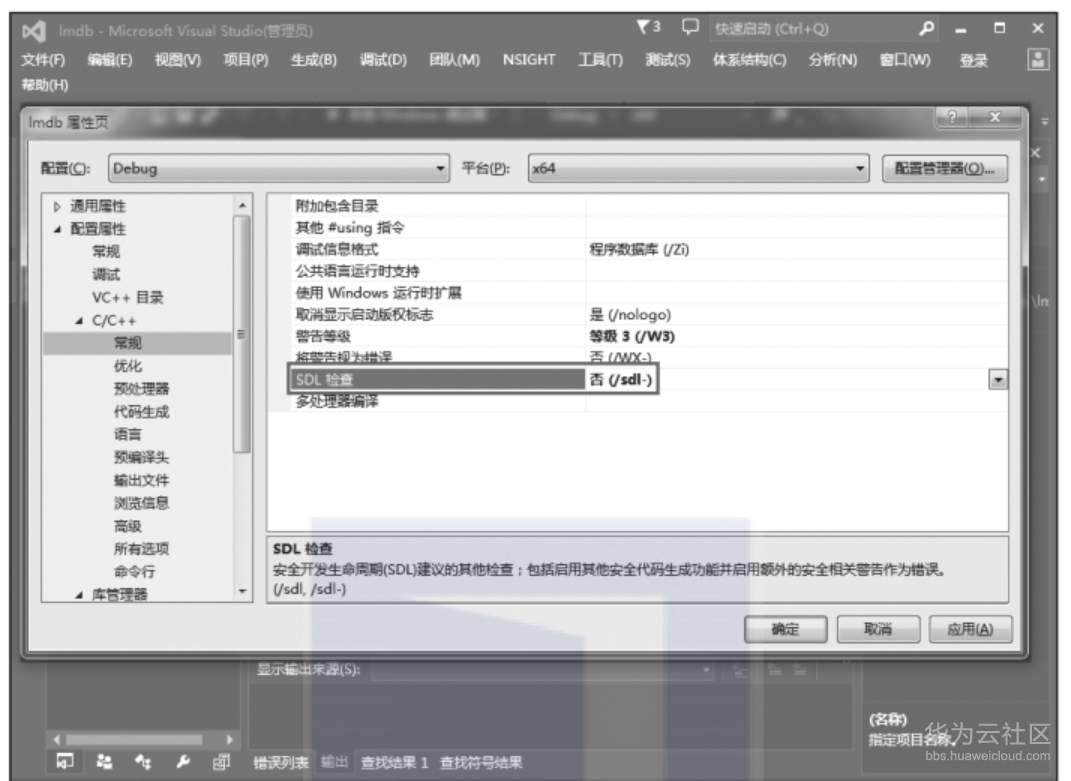Select the 警告等级 property row
The image size is (1071, 781).
[637, 336]
